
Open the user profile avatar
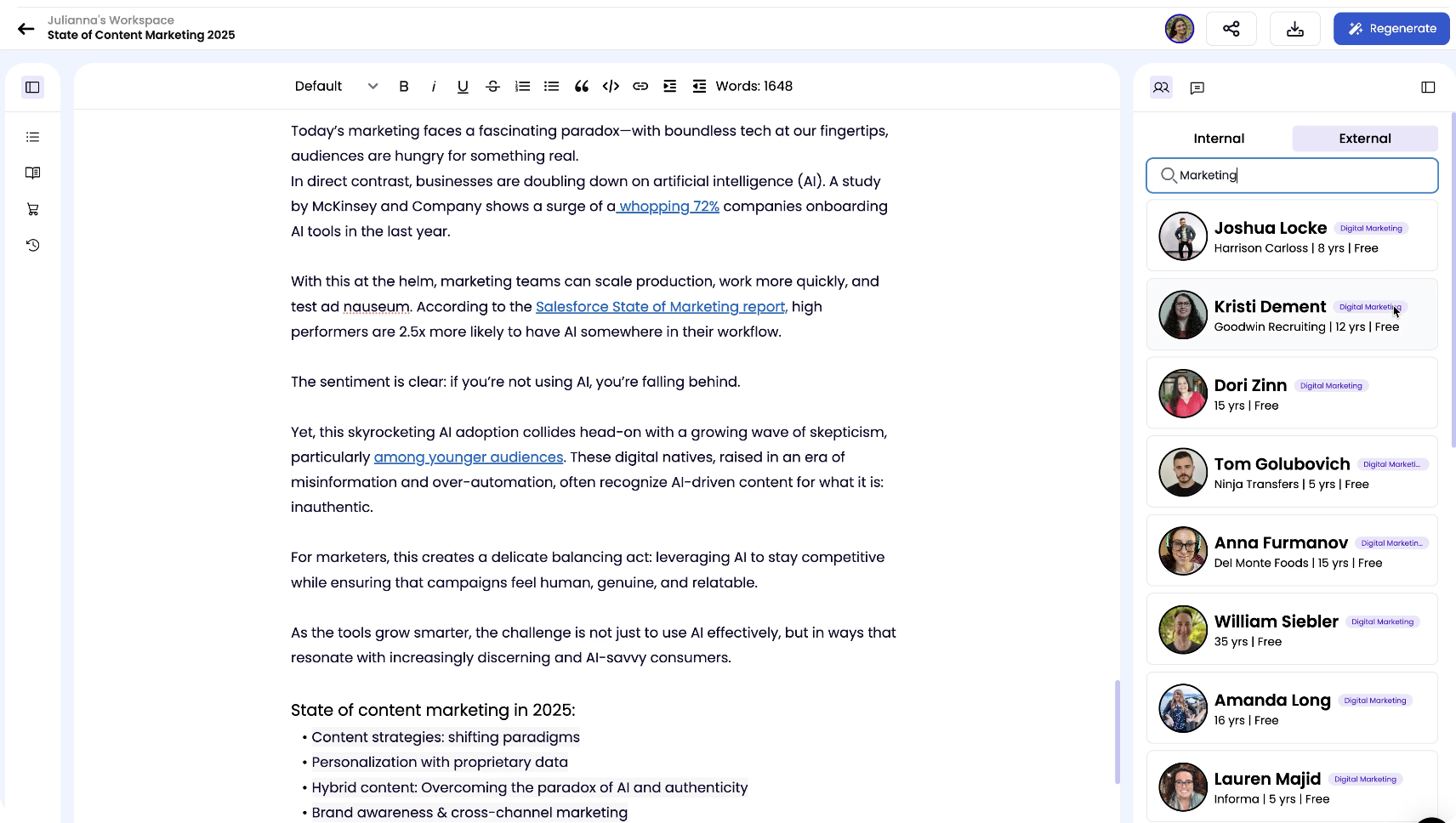click(1179, 29)
